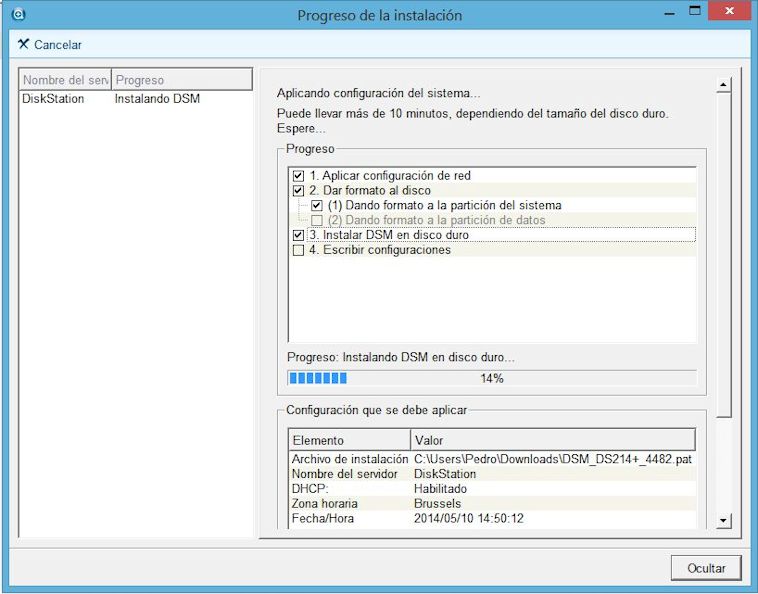Click the 2014/05/10 14:50:12 date value
Screen dimensions: 758x594
tap(469, 519)
